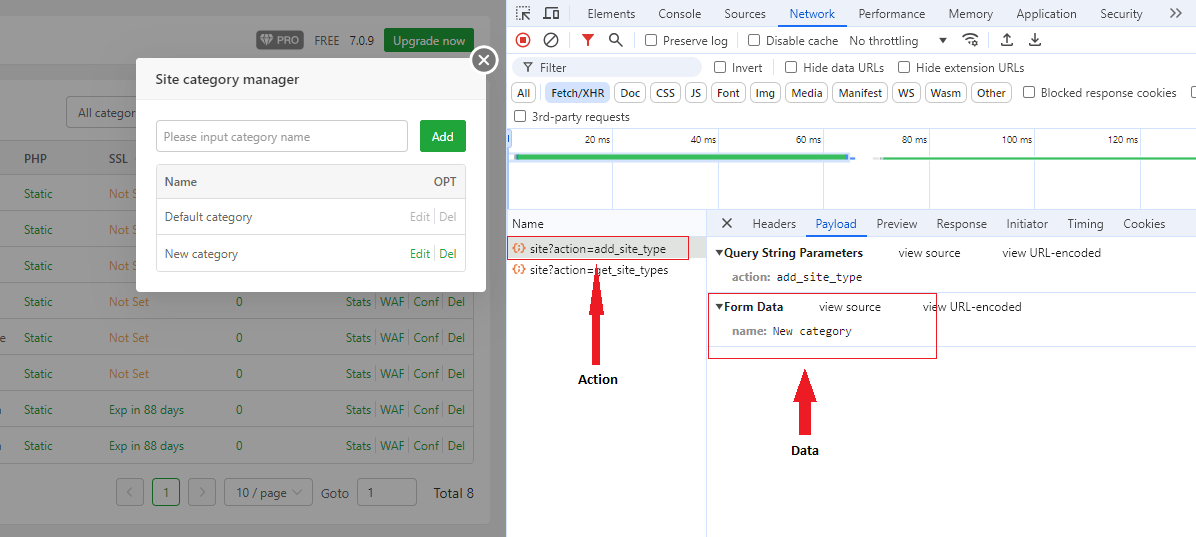Toggle the device toolbar icon

[551, 14]
